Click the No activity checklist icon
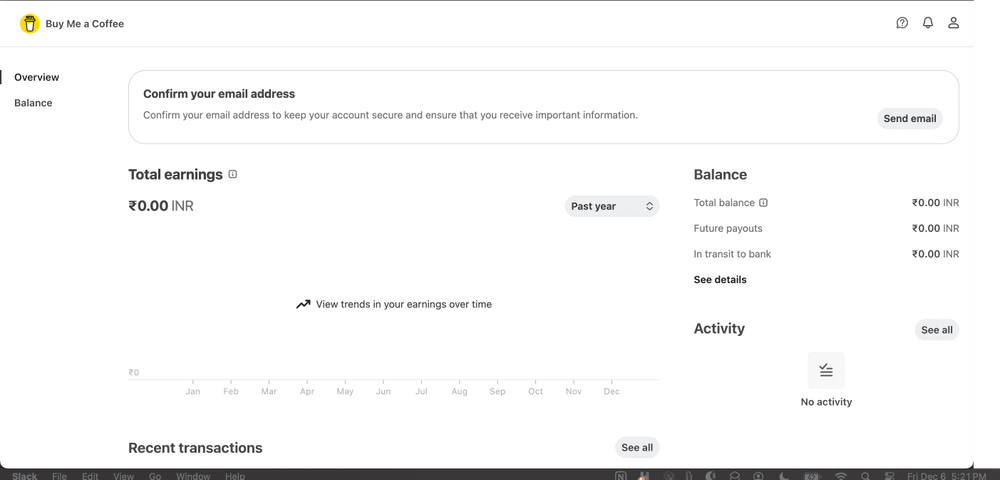 [826, 370]
